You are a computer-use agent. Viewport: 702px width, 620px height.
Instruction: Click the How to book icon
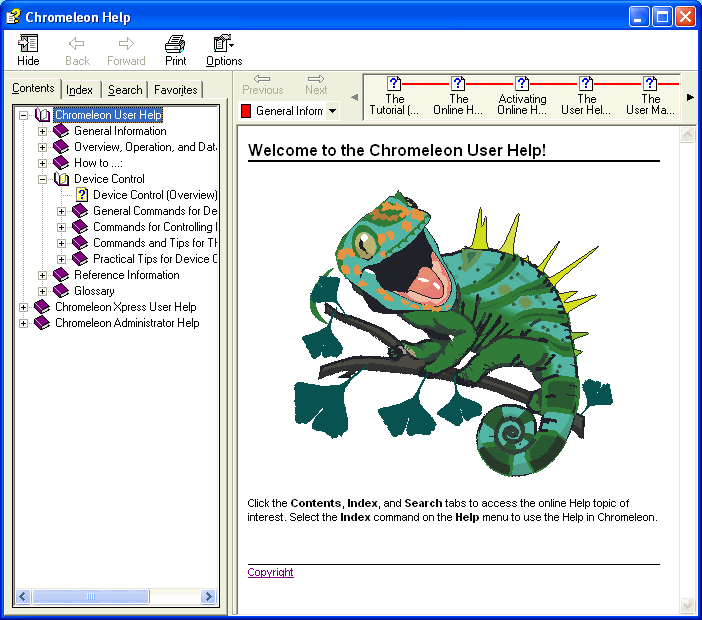tap(61, 163)
